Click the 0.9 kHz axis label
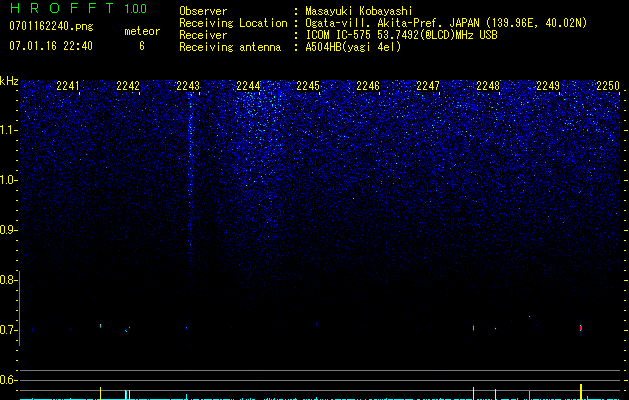This screenshot has height=400, width=629. click(8, 230)
